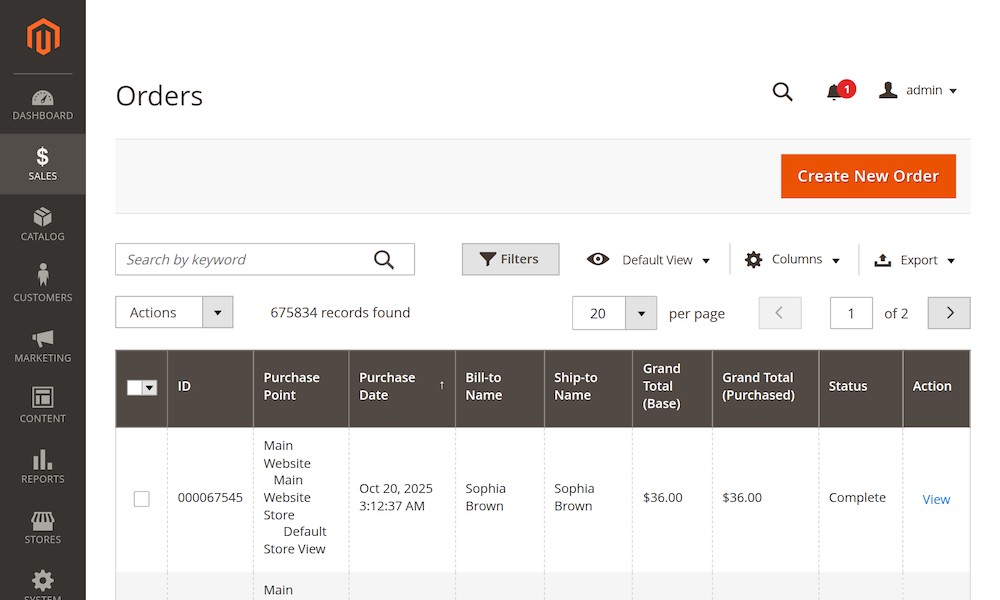Open the per page size dropdown arrow
Viewport: 1000px width, 600px height.
tap(641, 313)
